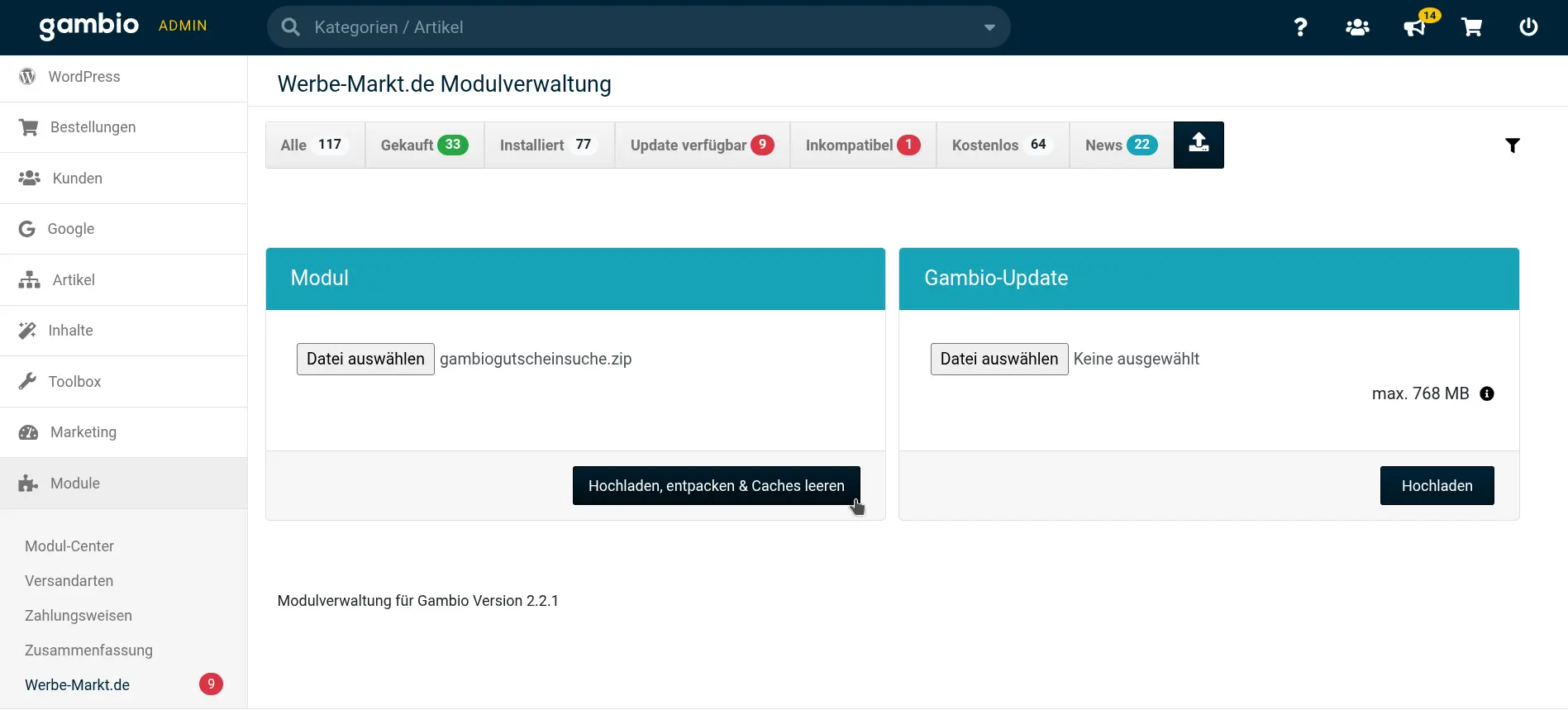
Task: Click the Keine ausgewählt text
Action: (1137, 359)
